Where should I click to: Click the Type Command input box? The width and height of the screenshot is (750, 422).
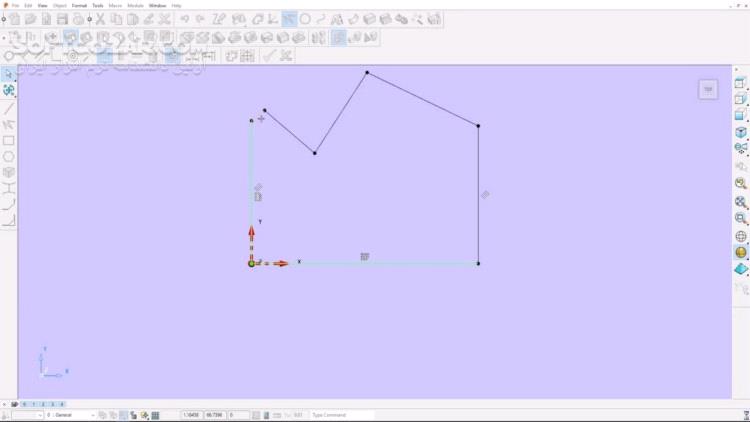coord(342,415)
